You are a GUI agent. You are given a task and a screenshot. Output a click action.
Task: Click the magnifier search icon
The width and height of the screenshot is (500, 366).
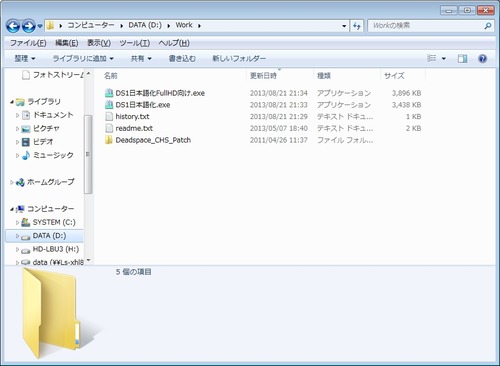click(x=488, y=26)
